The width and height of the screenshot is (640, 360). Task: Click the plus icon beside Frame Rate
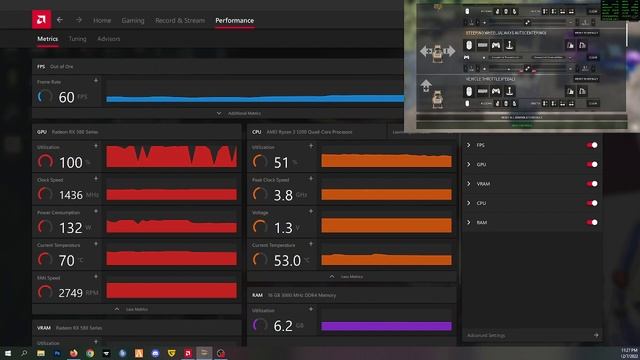[96, 80]
